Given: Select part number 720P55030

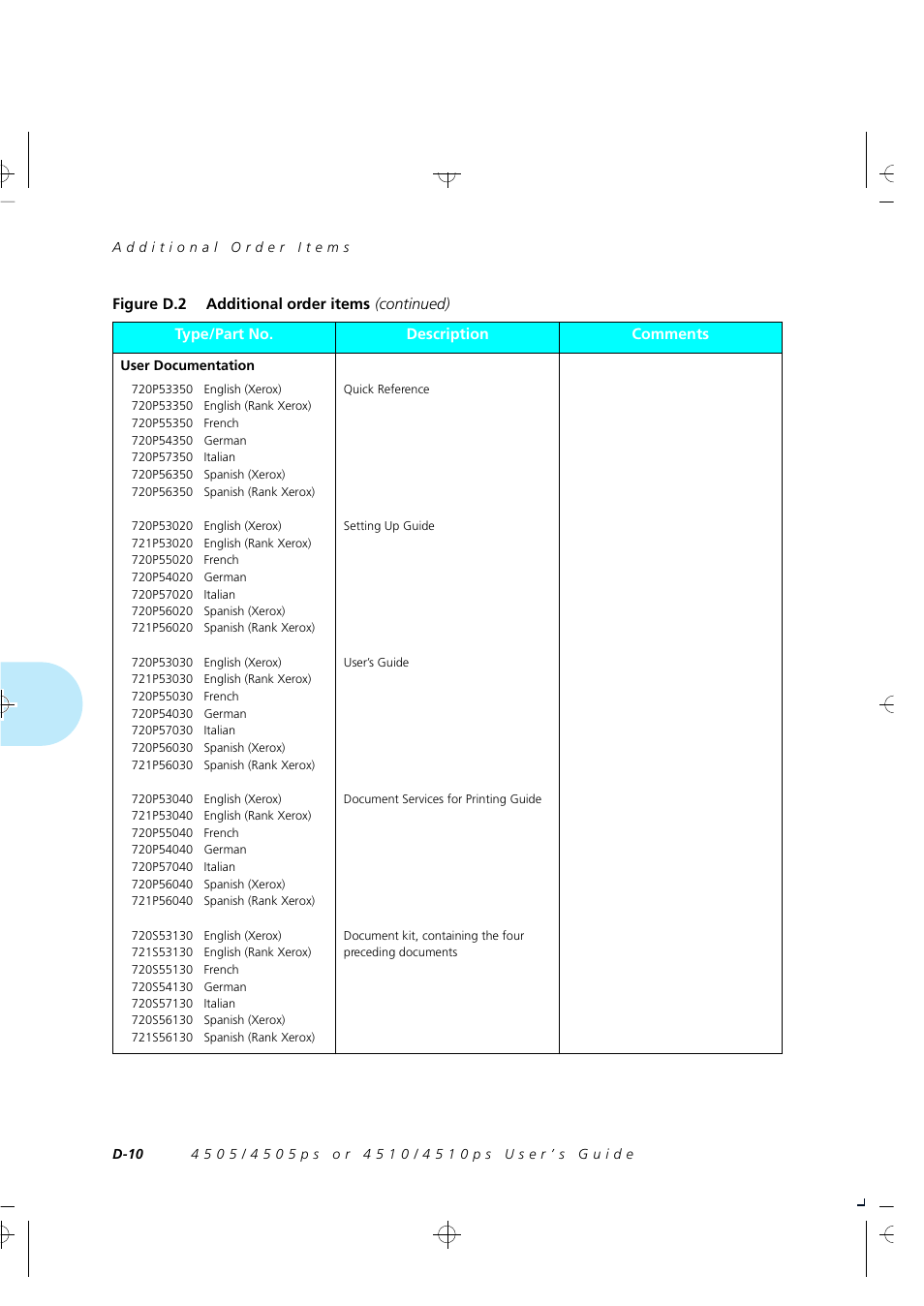Looking at the screenshot, I should (162, 697).
